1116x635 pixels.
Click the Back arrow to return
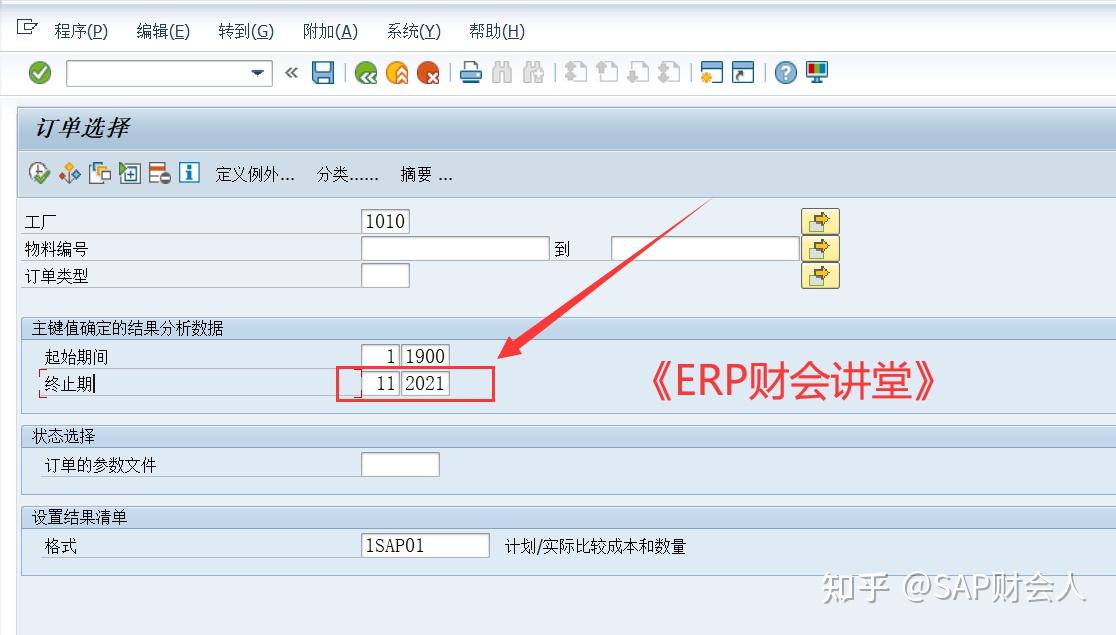365,72
